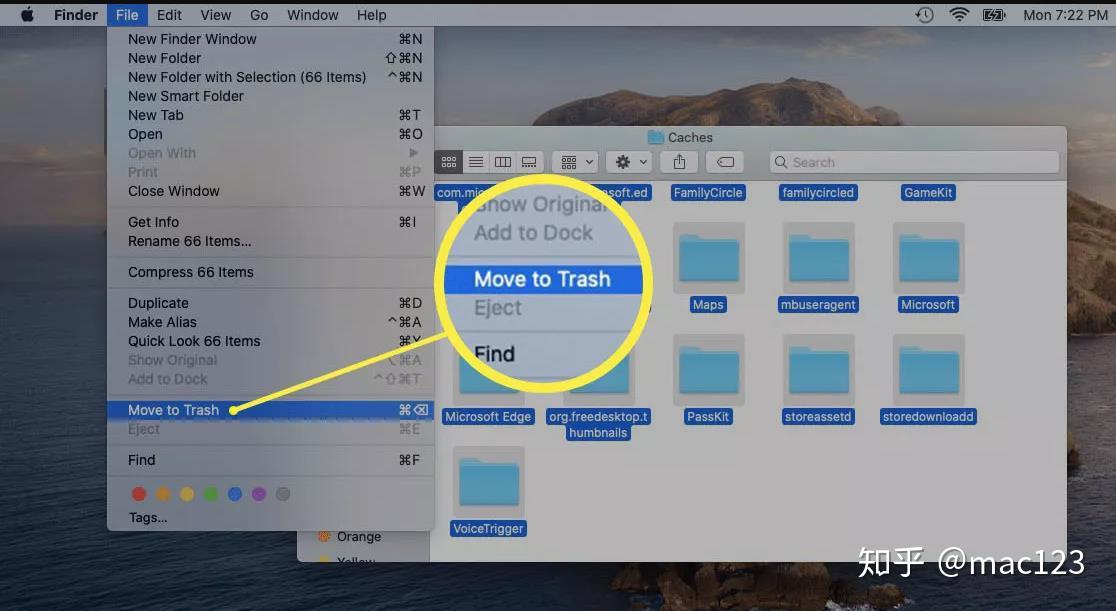Switch Caches window to column view

pyautogui.click(x=502, y=162)
